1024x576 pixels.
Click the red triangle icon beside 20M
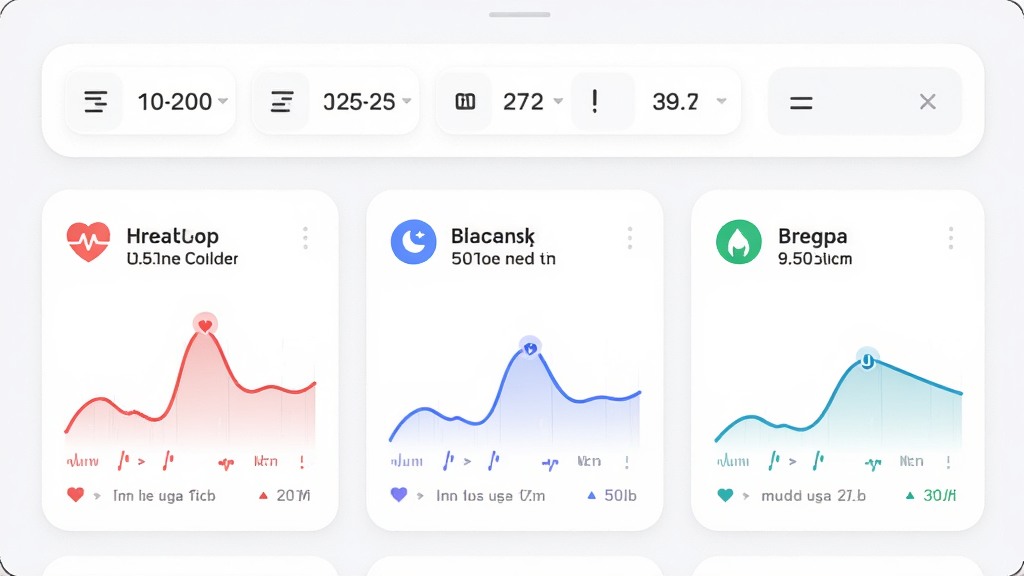click(263, 496)
